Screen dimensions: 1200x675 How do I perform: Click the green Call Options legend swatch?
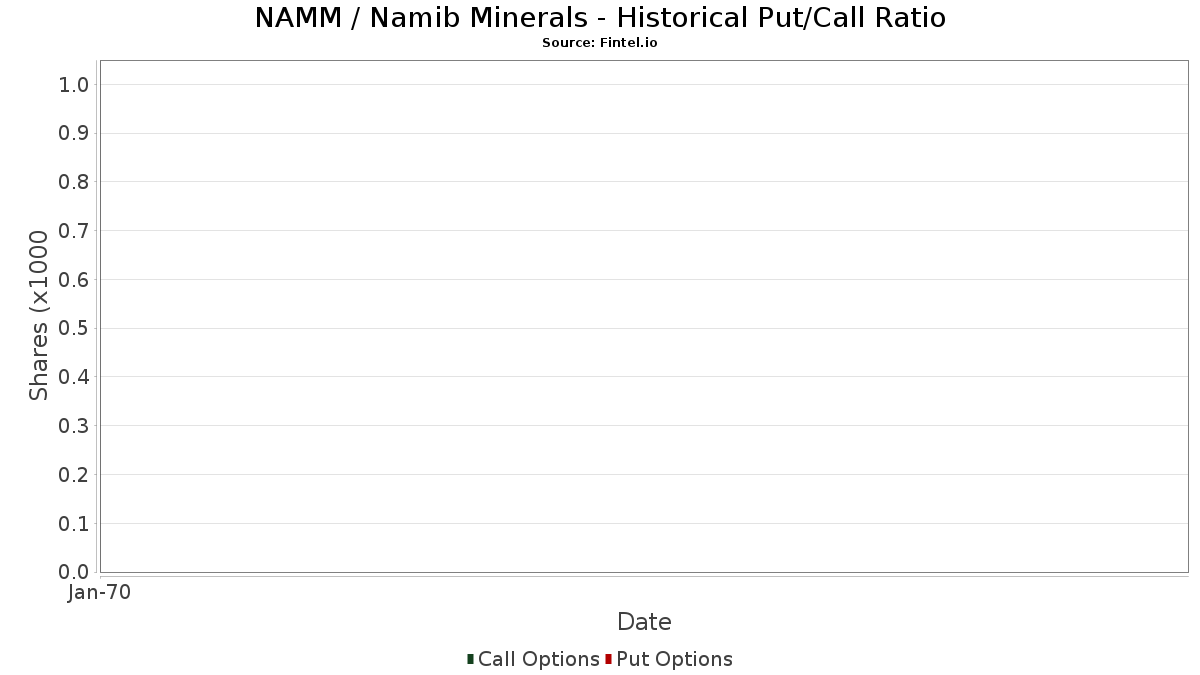tap(470, 659)
